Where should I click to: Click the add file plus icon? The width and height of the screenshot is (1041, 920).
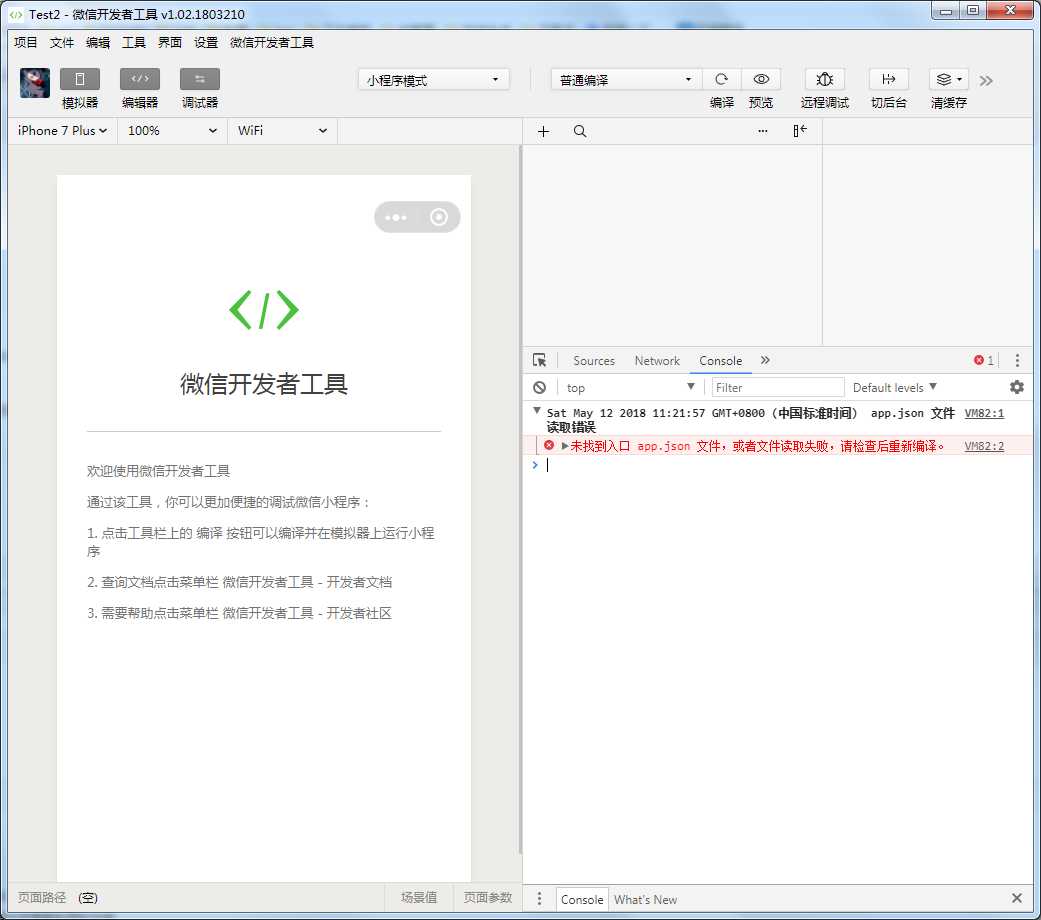tap(543, 131)
